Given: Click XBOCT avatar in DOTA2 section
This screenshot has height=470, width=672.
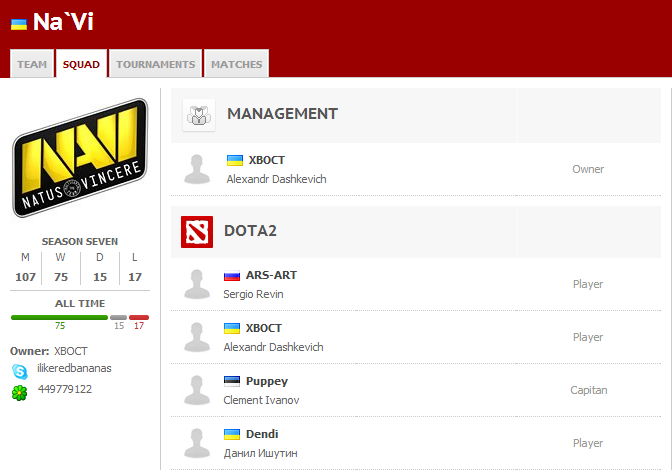Looking at the screenshot, I should coord(197,337).
